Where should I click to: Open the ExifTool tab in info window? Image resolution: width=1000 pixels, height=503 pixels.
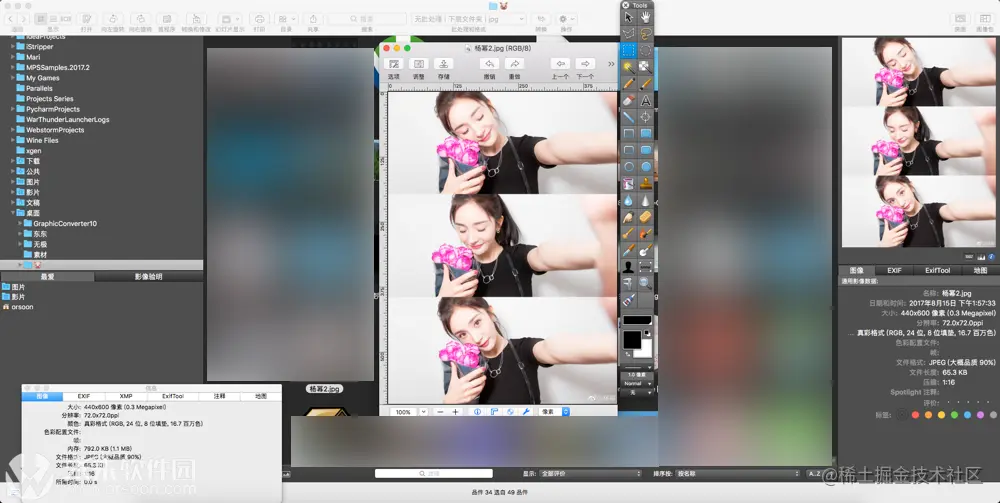[x=172, y=396]
